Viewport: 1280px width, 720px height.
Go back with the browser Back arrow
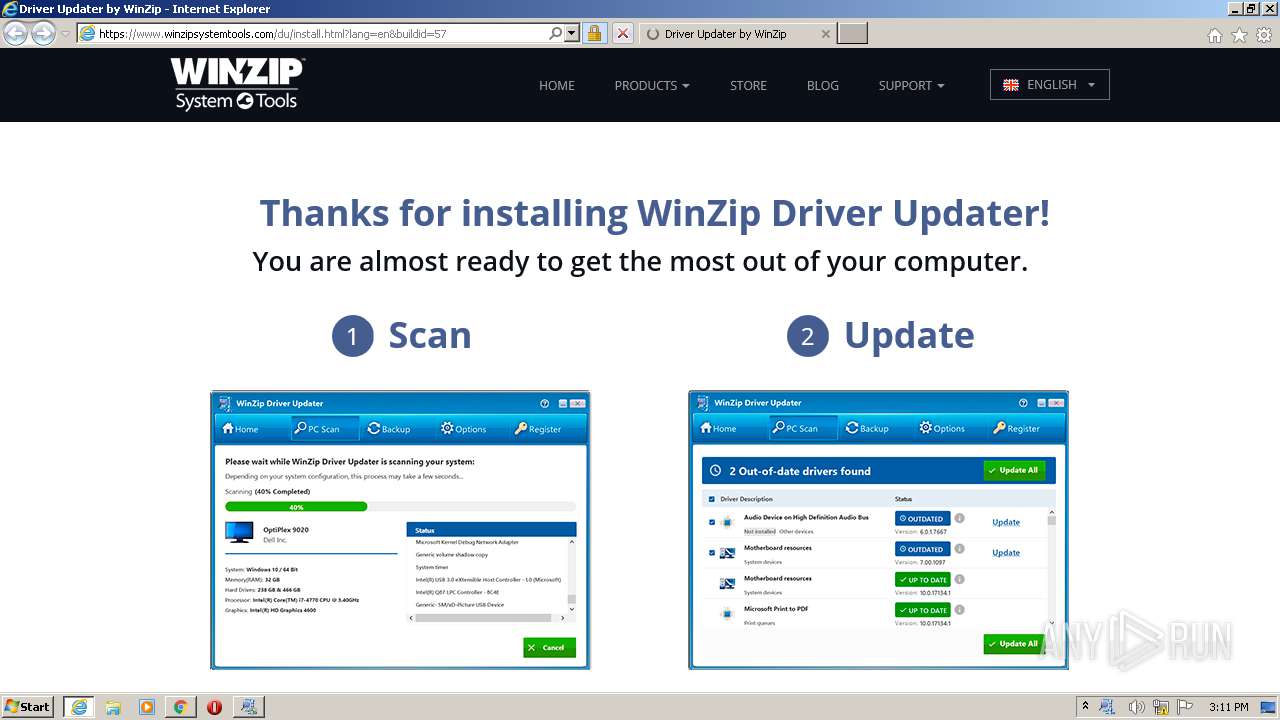(x=15, y=33)
